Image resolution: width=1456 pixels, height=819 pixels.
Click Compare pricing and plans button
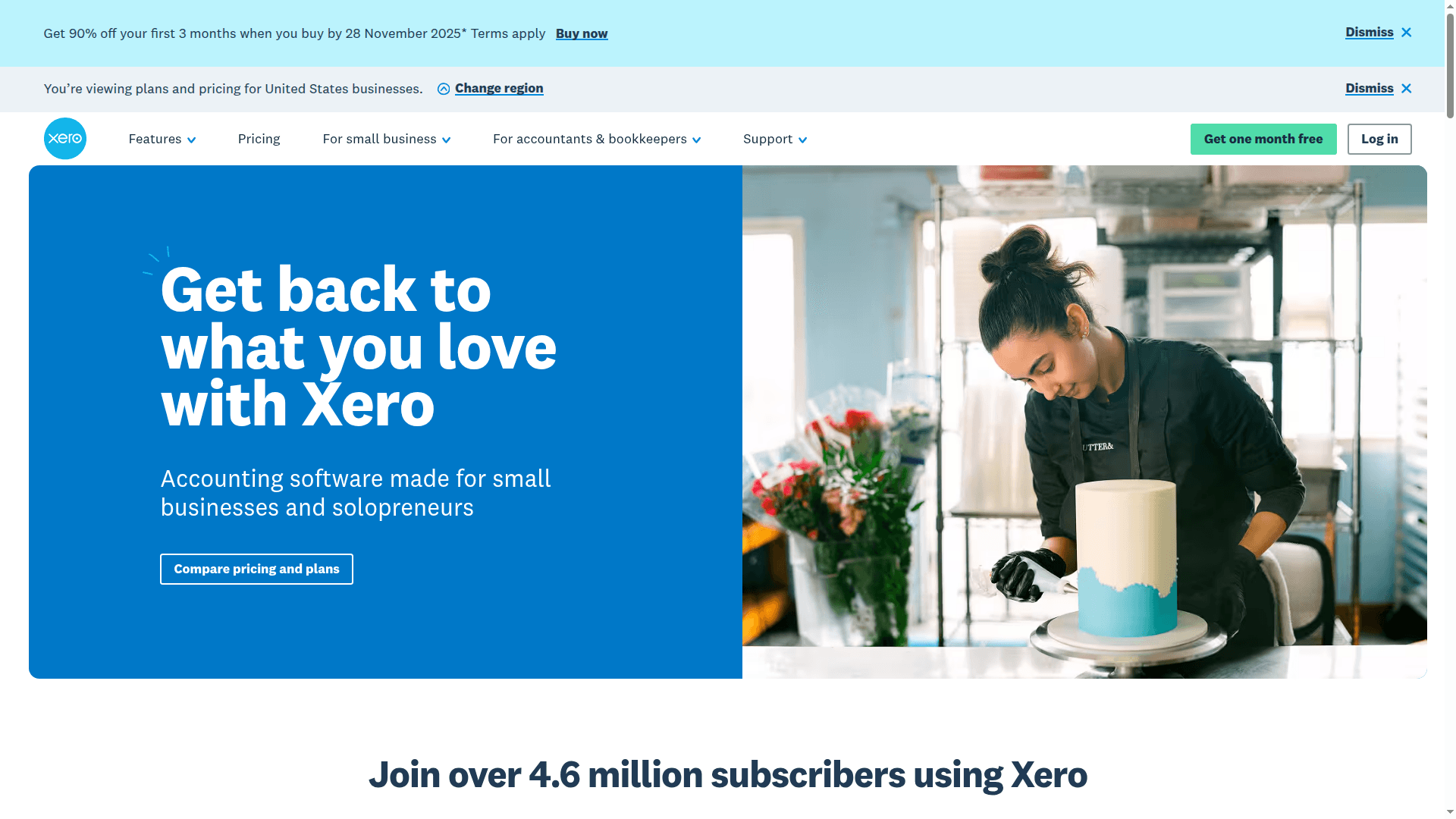(256, 569)
